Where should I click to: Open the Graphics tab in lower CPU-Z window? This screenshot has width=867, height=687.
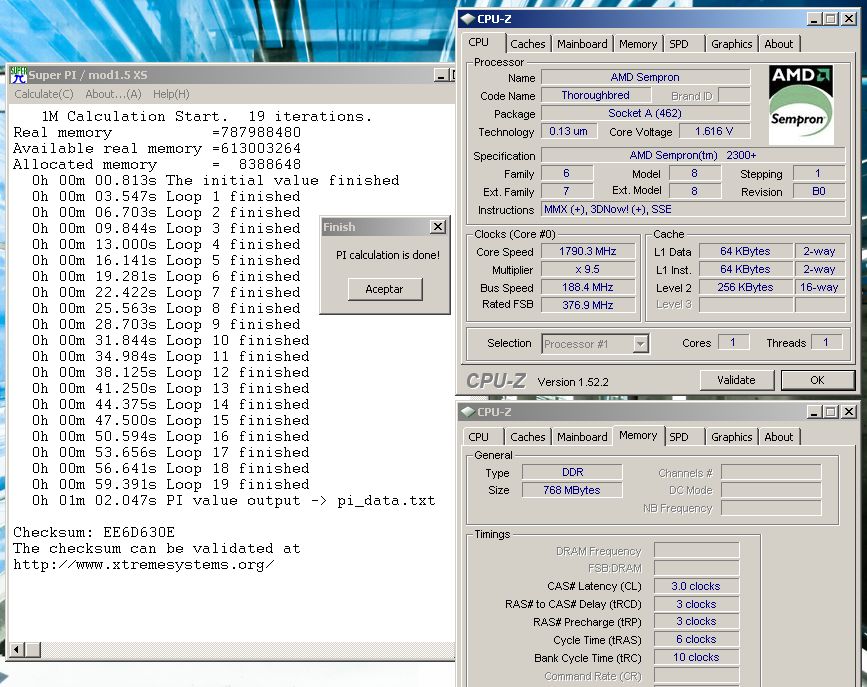[x=732, y=437]
